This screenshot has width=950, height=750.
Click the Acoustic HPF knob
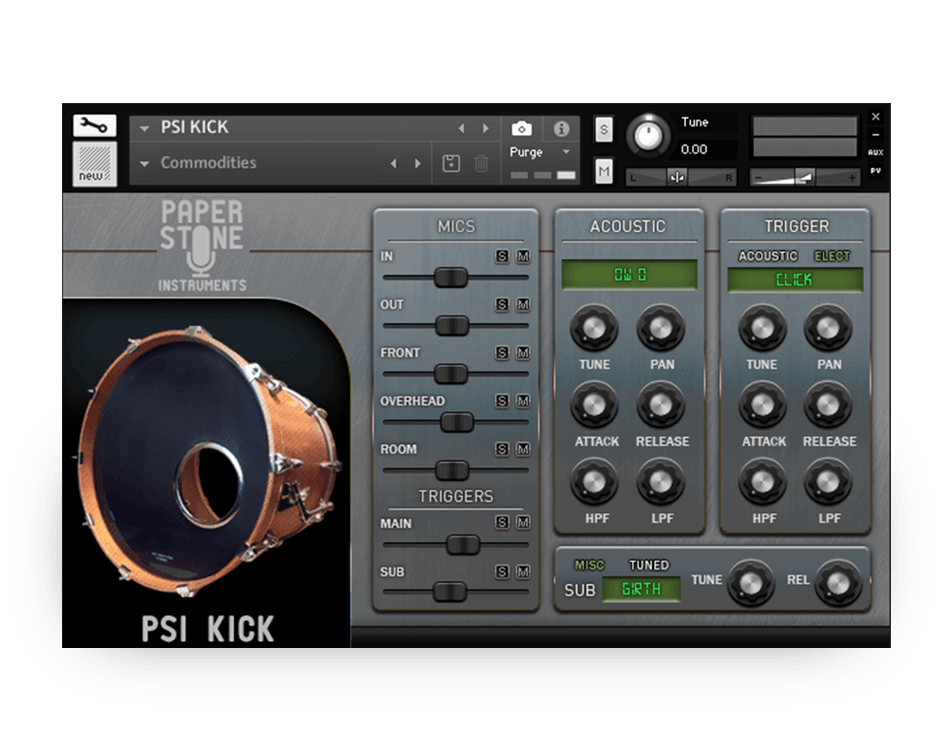(x=594, y=482)
